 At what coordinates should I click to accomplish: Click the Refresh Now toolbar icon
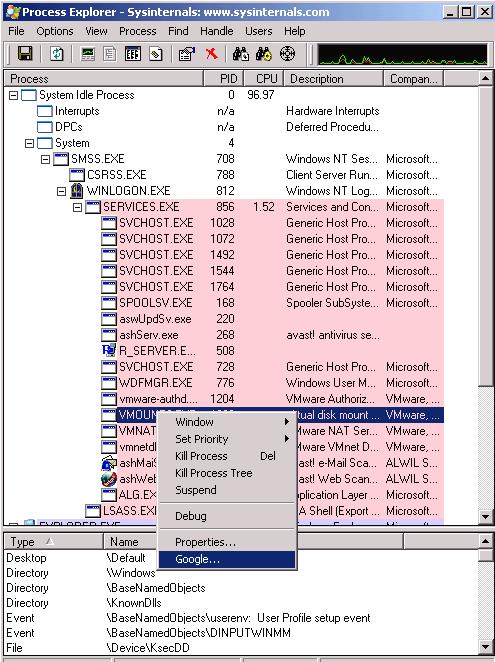[x=57, y=54]
